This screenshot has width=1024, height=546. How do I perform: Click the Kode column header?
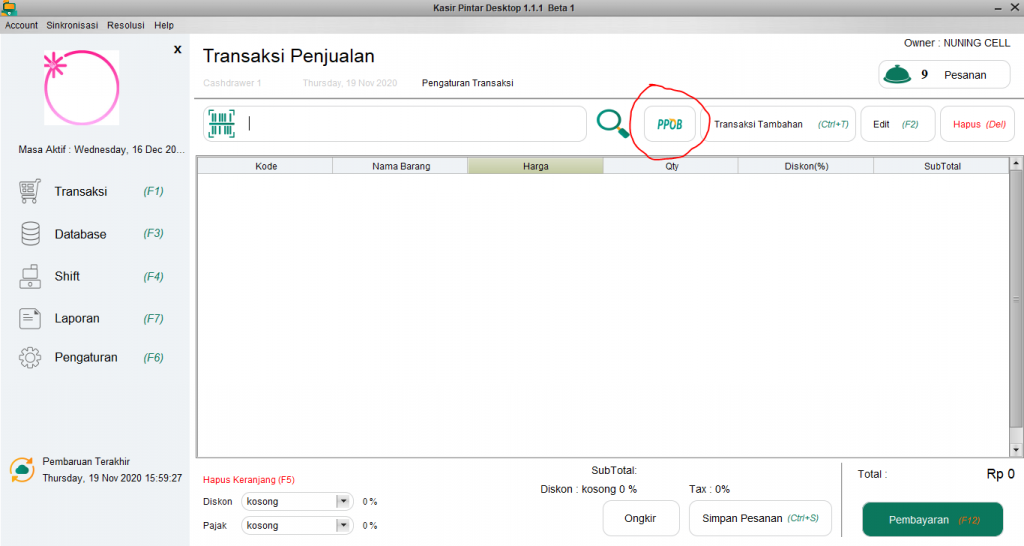pos(265,166)
